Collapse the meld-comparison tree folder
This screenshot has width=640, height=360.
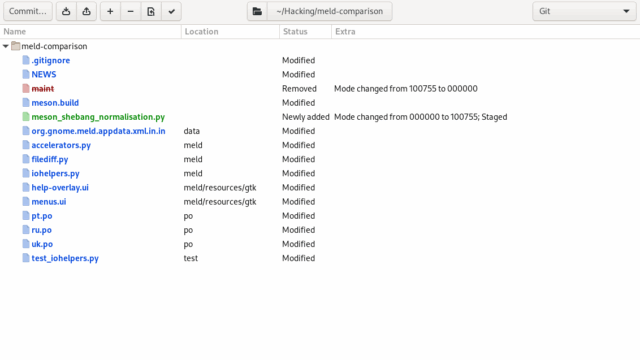(5, 46)
